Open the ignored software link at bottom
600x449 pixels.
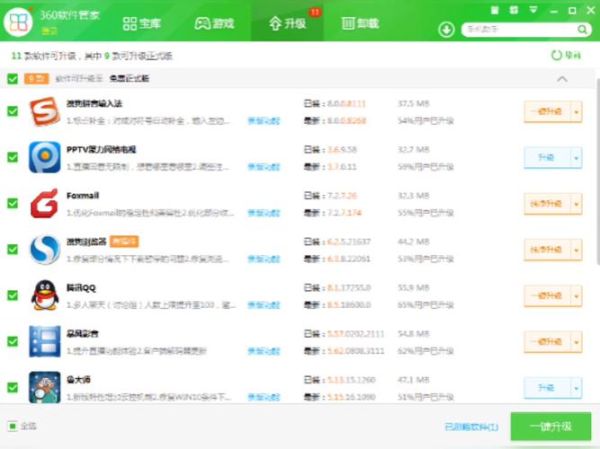click(471, 426)
